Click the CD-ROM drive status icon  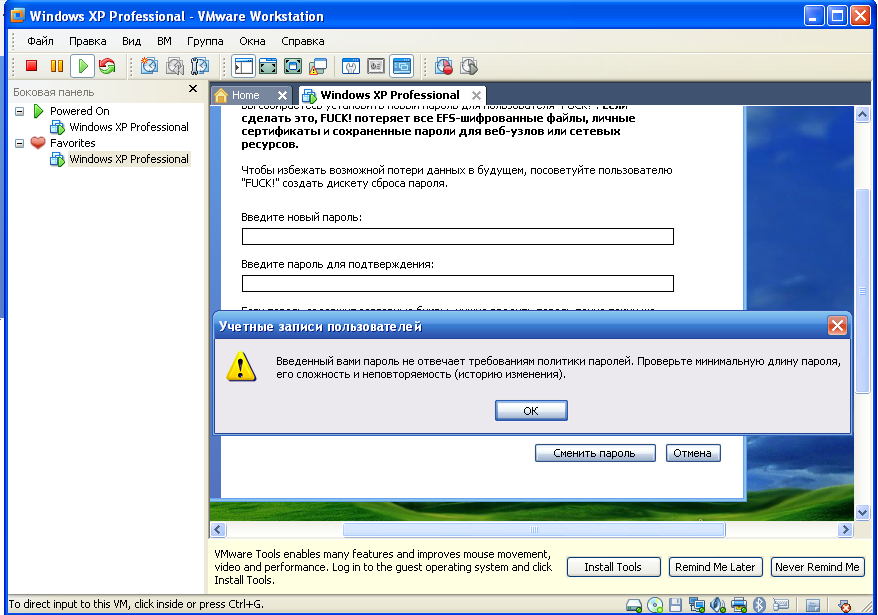pyautogui.click(x=655, y=605)
